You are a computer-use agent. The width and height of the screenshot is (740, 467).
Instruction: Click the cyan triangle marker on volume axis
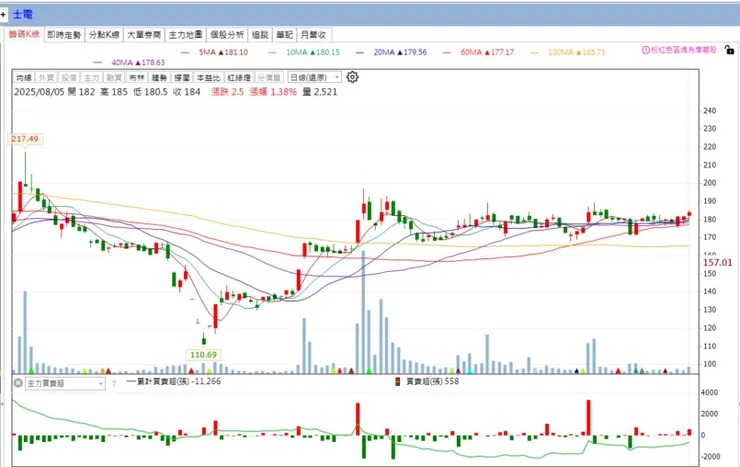click(470, 371)
